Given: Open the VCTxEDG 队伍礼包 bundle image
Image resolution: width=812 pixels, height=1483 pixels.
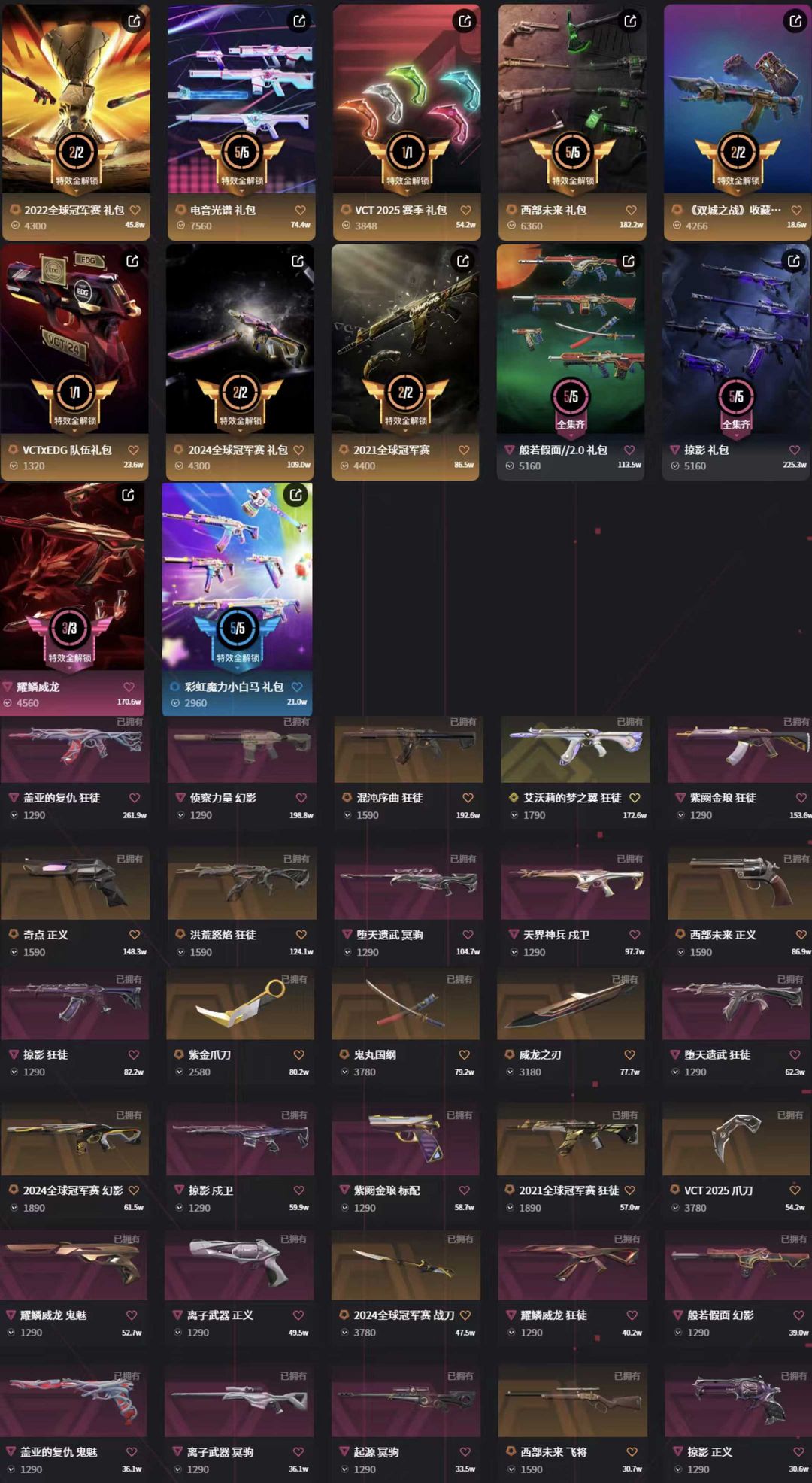Looking at the screenshot, I should point(74,338).
